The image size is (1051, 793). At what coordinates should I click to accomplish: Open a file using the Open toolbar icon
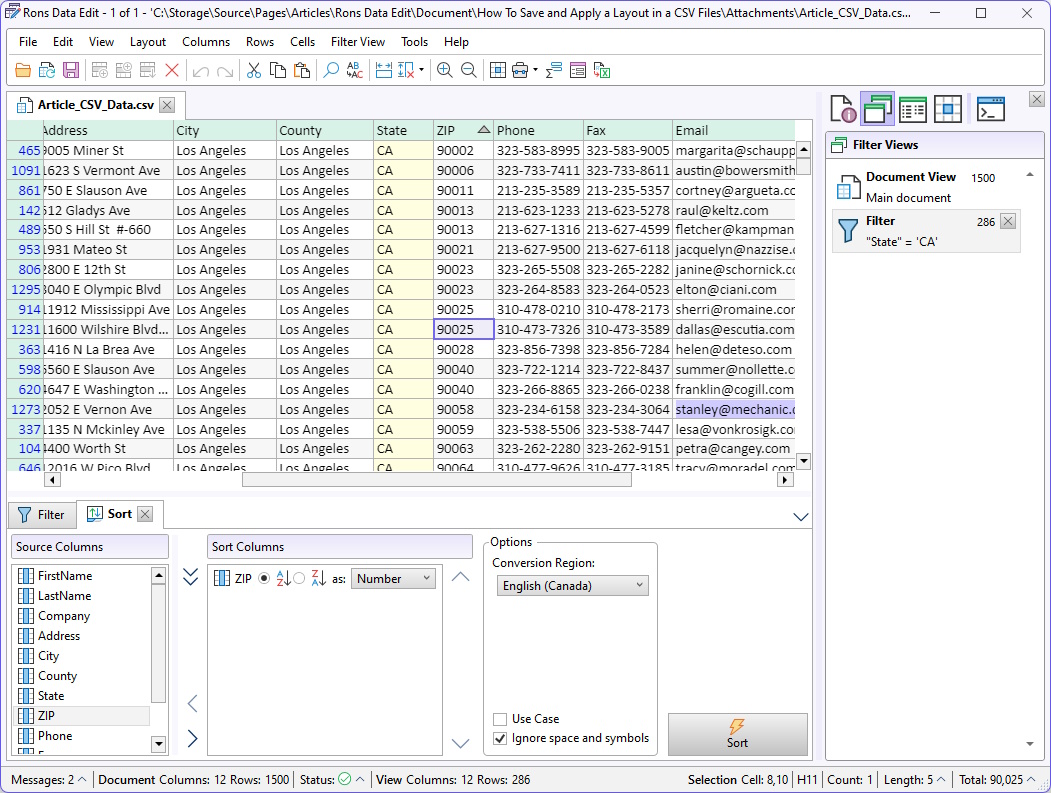point(23,70)
